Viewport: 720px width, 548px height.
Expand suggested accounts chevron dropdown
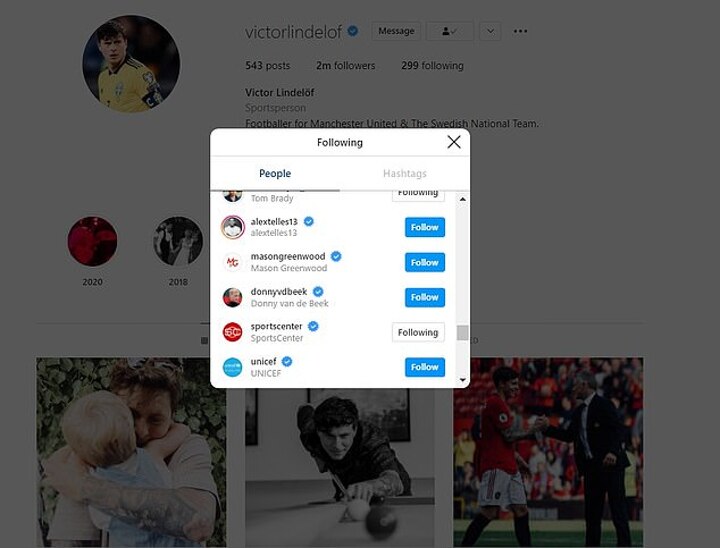[490, 31]
